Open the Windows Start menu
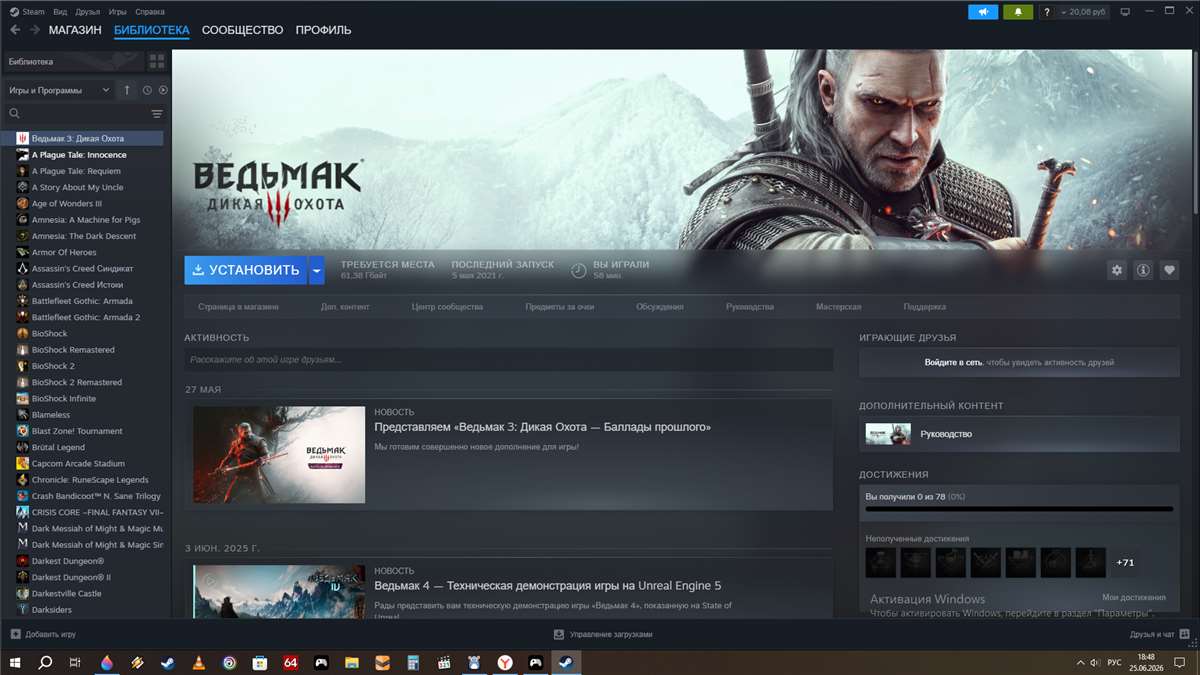 [15, 662]
